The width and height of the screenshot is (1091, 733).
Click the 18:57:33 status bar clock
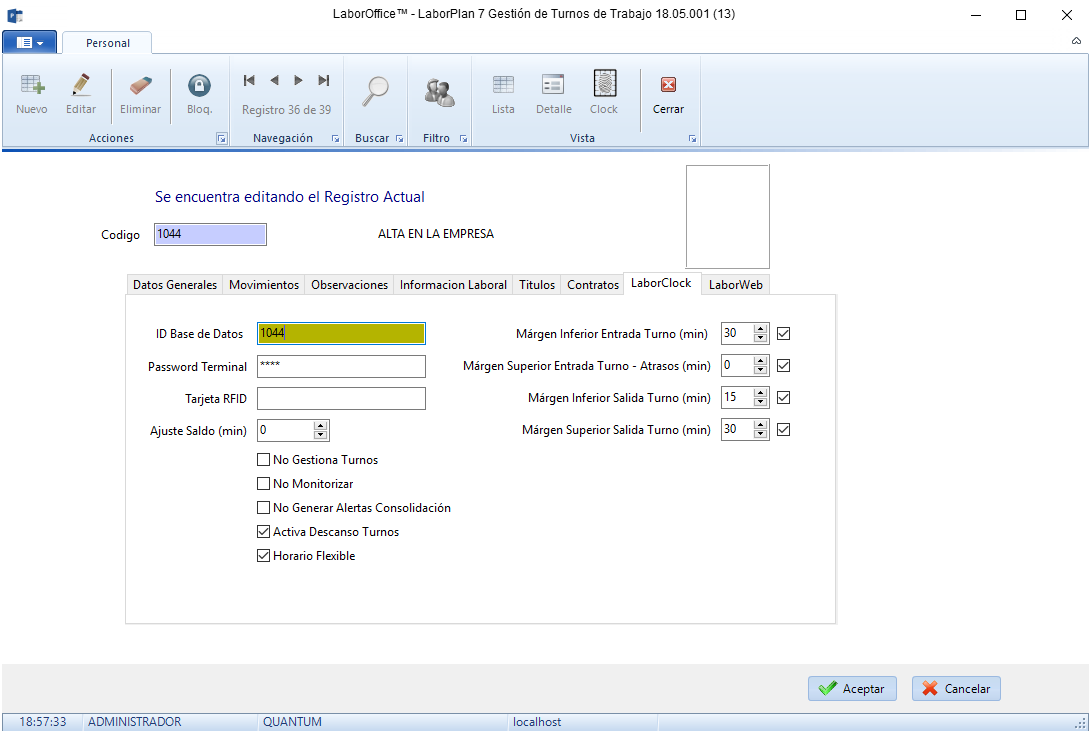click(42, 722)
